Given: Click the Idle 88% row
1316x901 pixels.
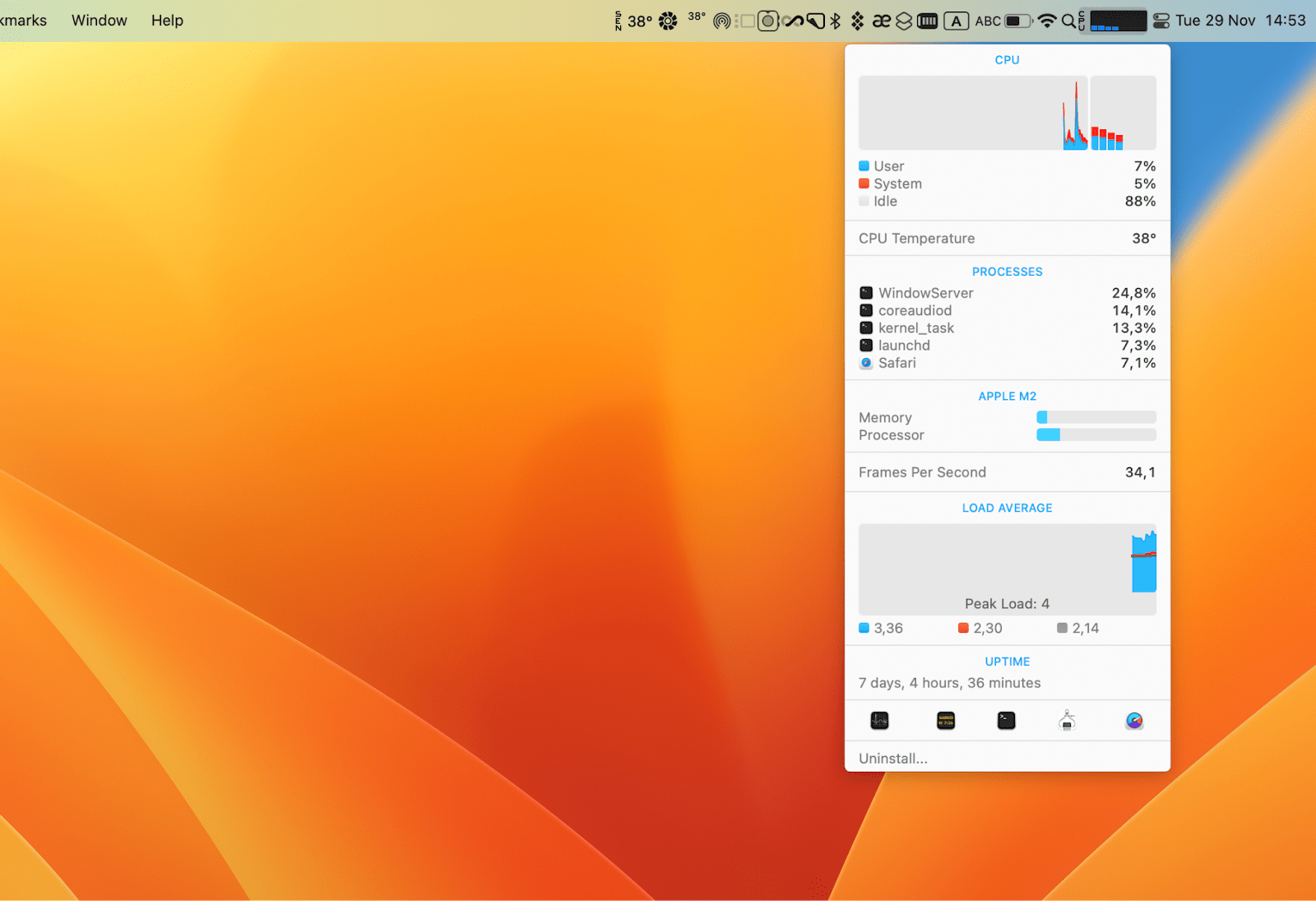Looking at the screenshot, I should (x=1008, y=202).
